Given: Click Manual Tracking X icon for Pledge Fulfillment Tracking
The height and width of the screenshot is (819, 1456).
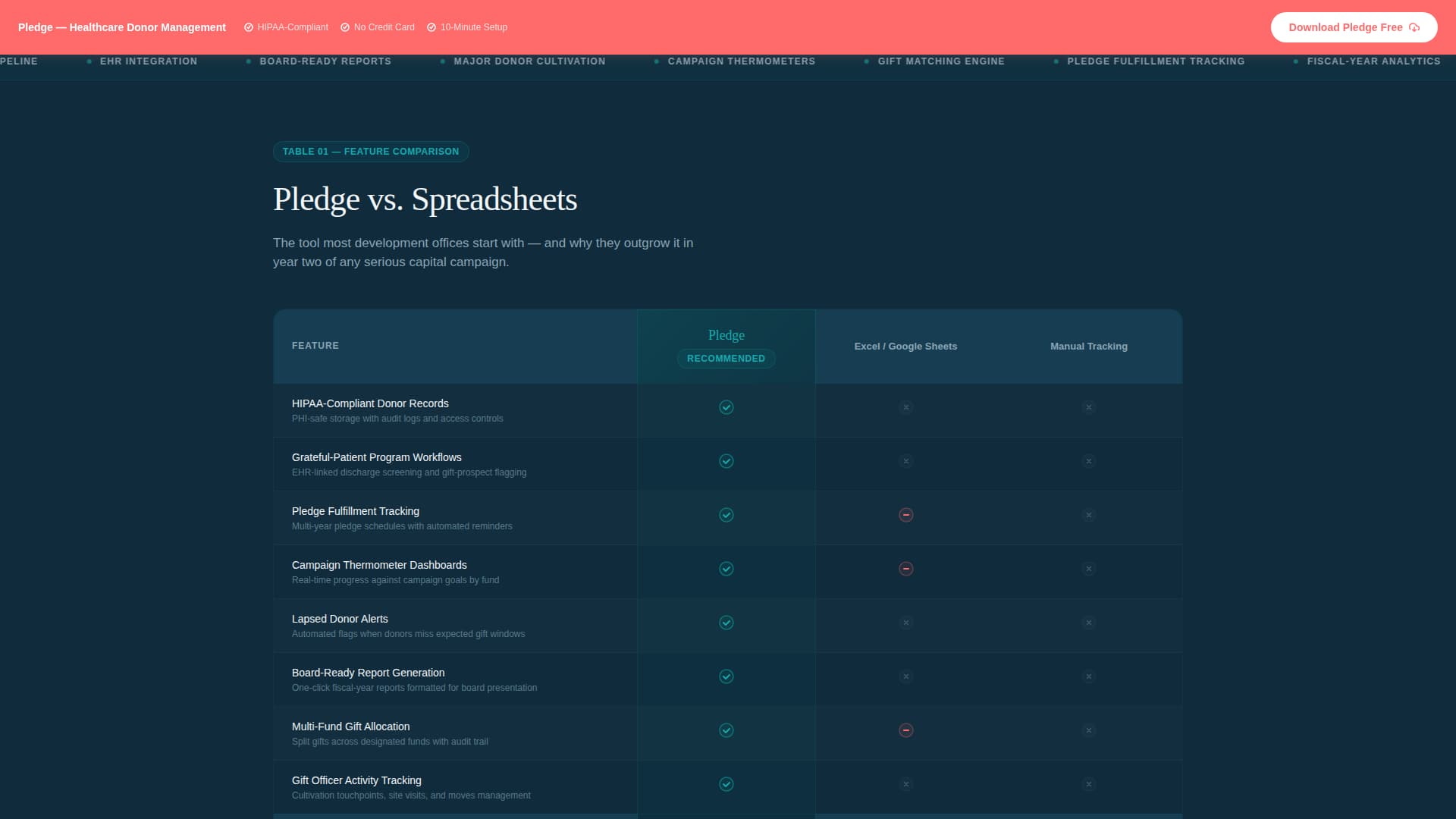Looking at the screenshot, I should point(1089,515).
